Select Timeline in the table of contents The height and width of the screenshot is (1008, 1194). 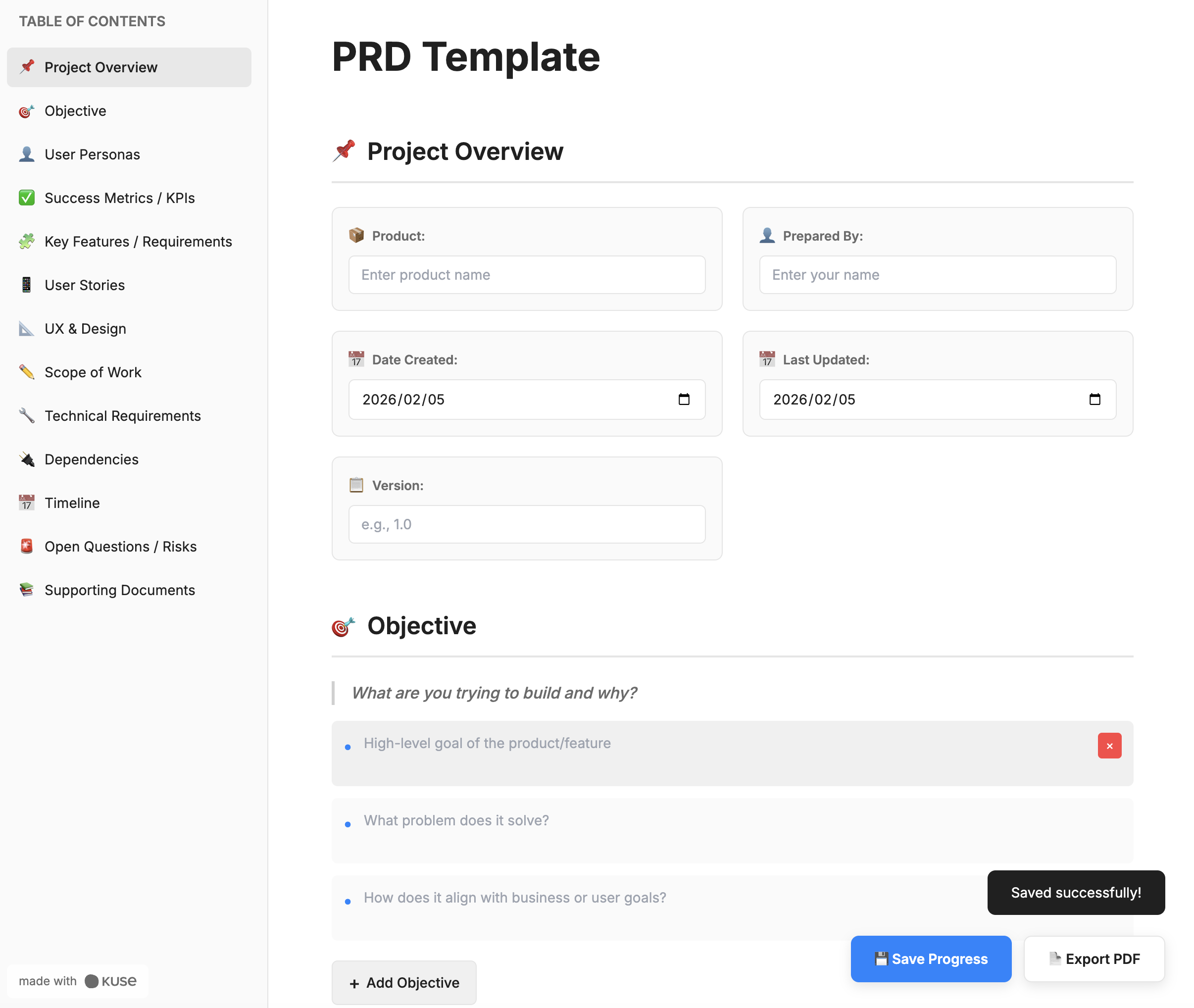coord(72,503)
